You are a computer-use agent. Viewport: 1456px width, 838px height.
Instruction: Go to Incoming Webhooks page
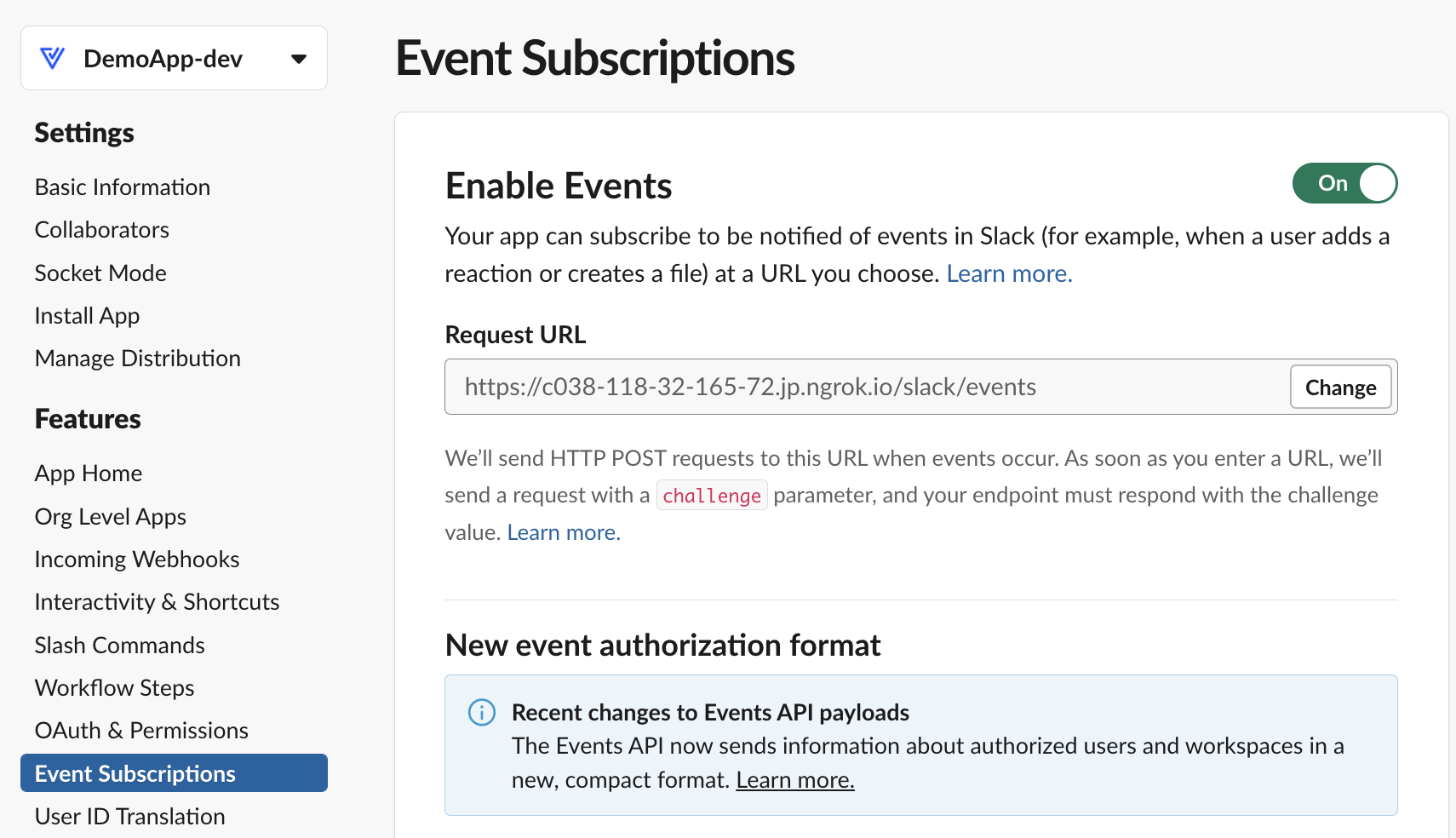click(x=137, y=560)
